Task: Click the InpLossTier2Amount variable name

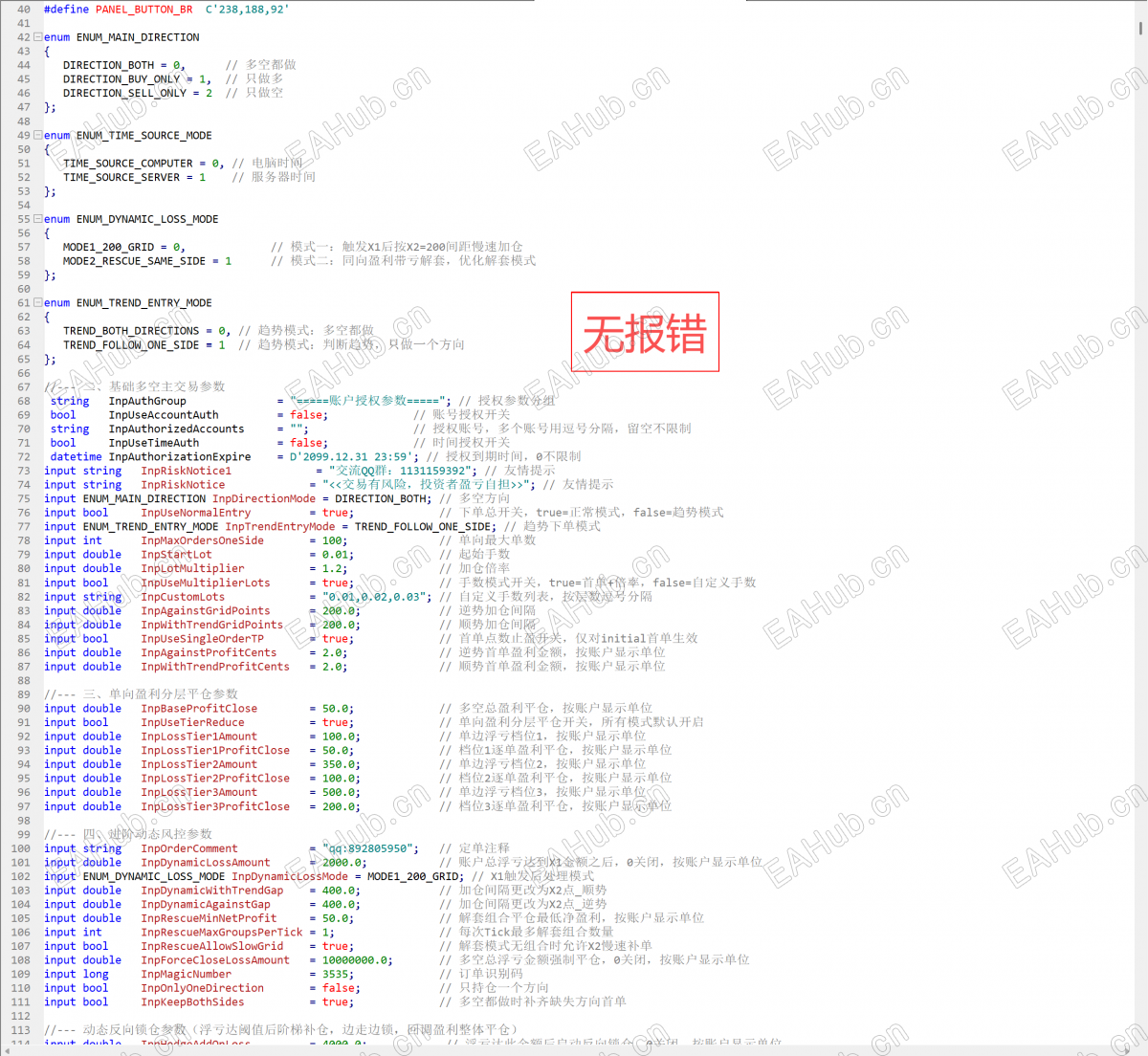Action: pos(199,764)
